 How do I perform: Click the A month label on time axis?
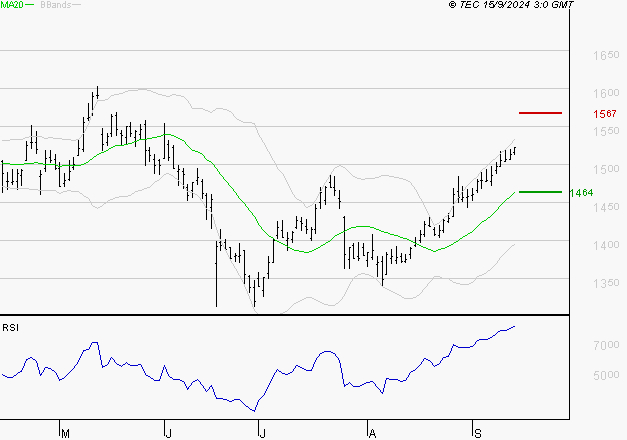372,434
